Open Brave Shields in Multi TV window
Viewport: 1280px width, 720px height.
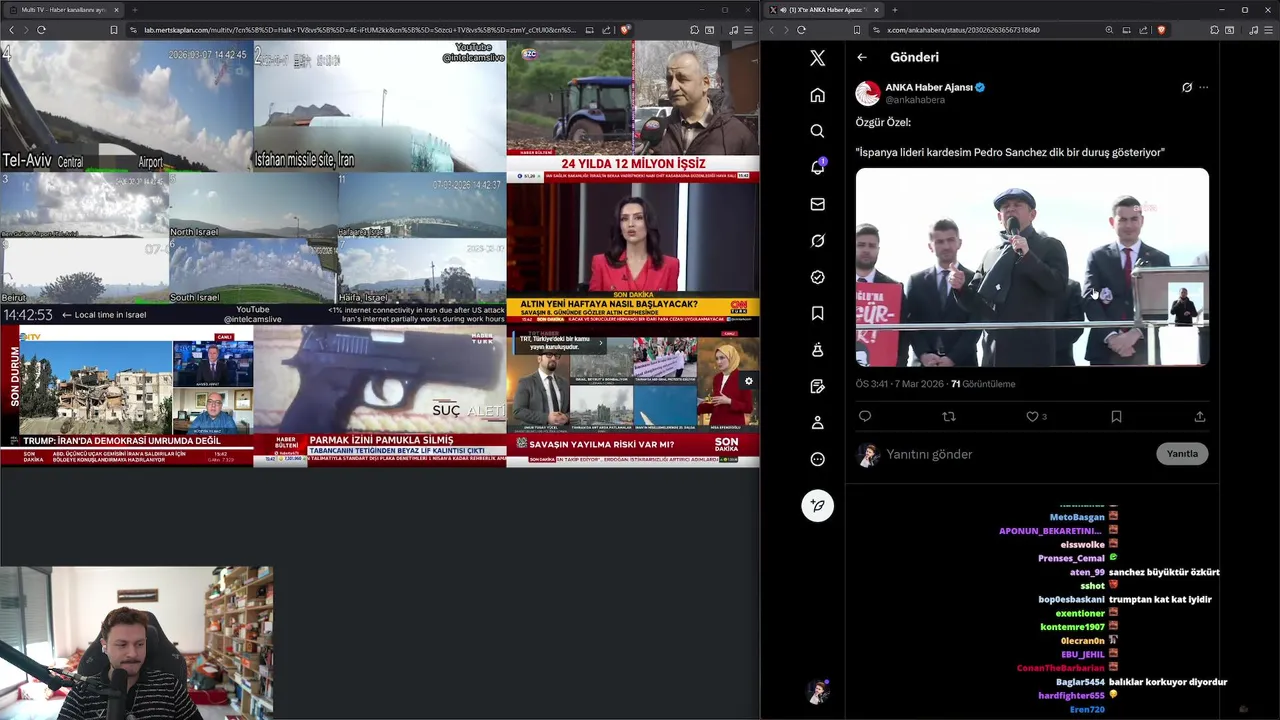pos(624,30)
